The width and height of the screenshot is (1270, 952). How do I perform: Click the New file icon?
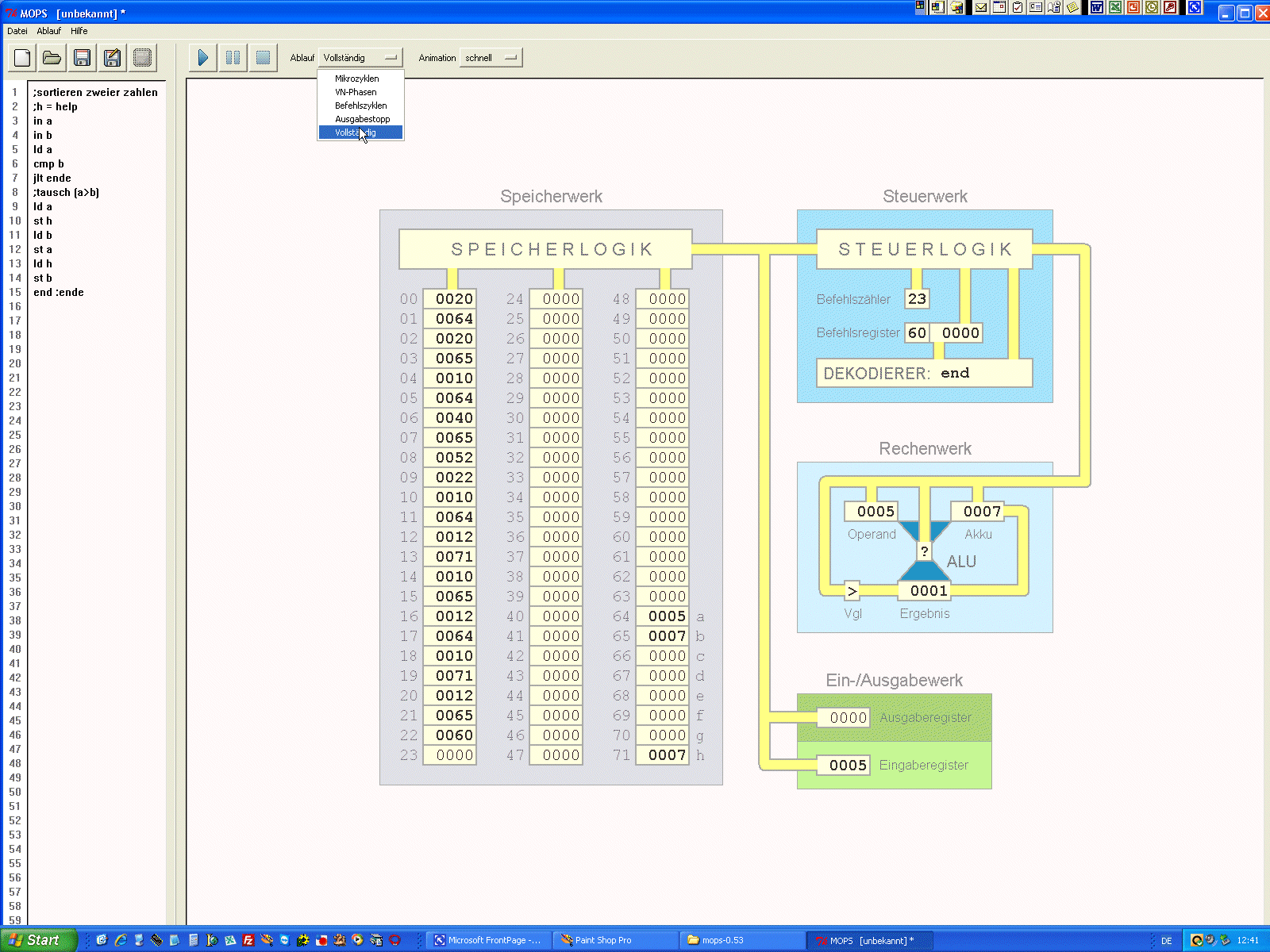pos(22,58)
